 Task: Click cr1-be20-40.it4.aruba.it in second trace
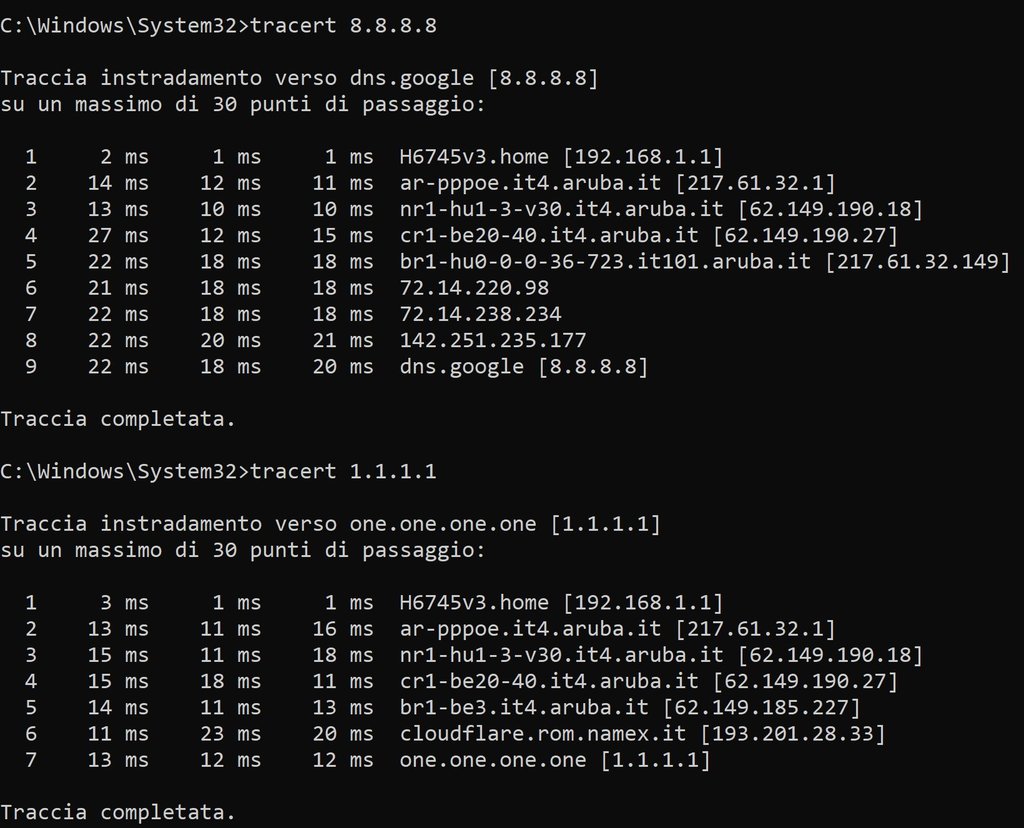point(548,682)
